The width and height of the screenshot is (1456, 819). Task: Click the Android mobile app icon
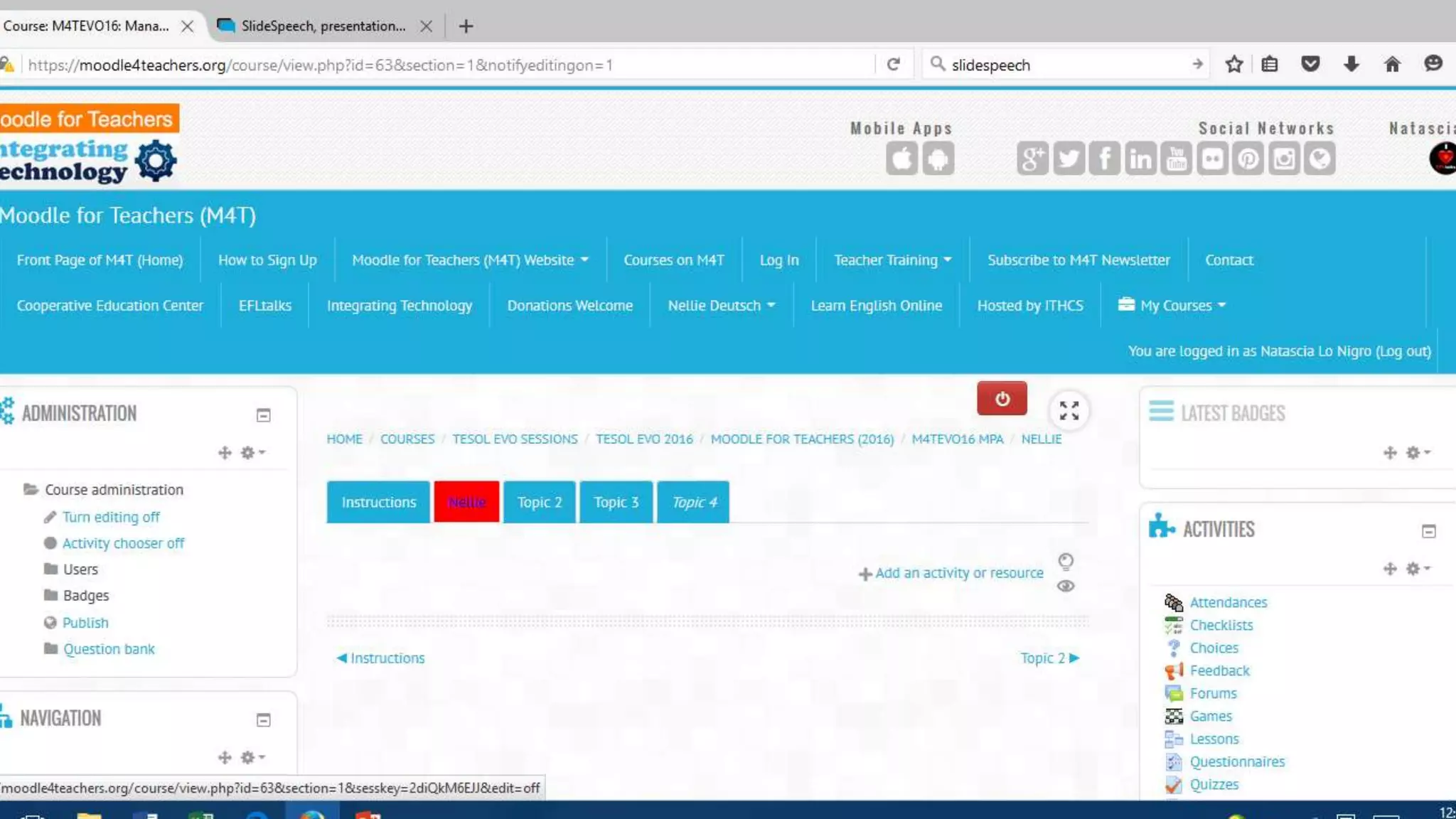938,158
